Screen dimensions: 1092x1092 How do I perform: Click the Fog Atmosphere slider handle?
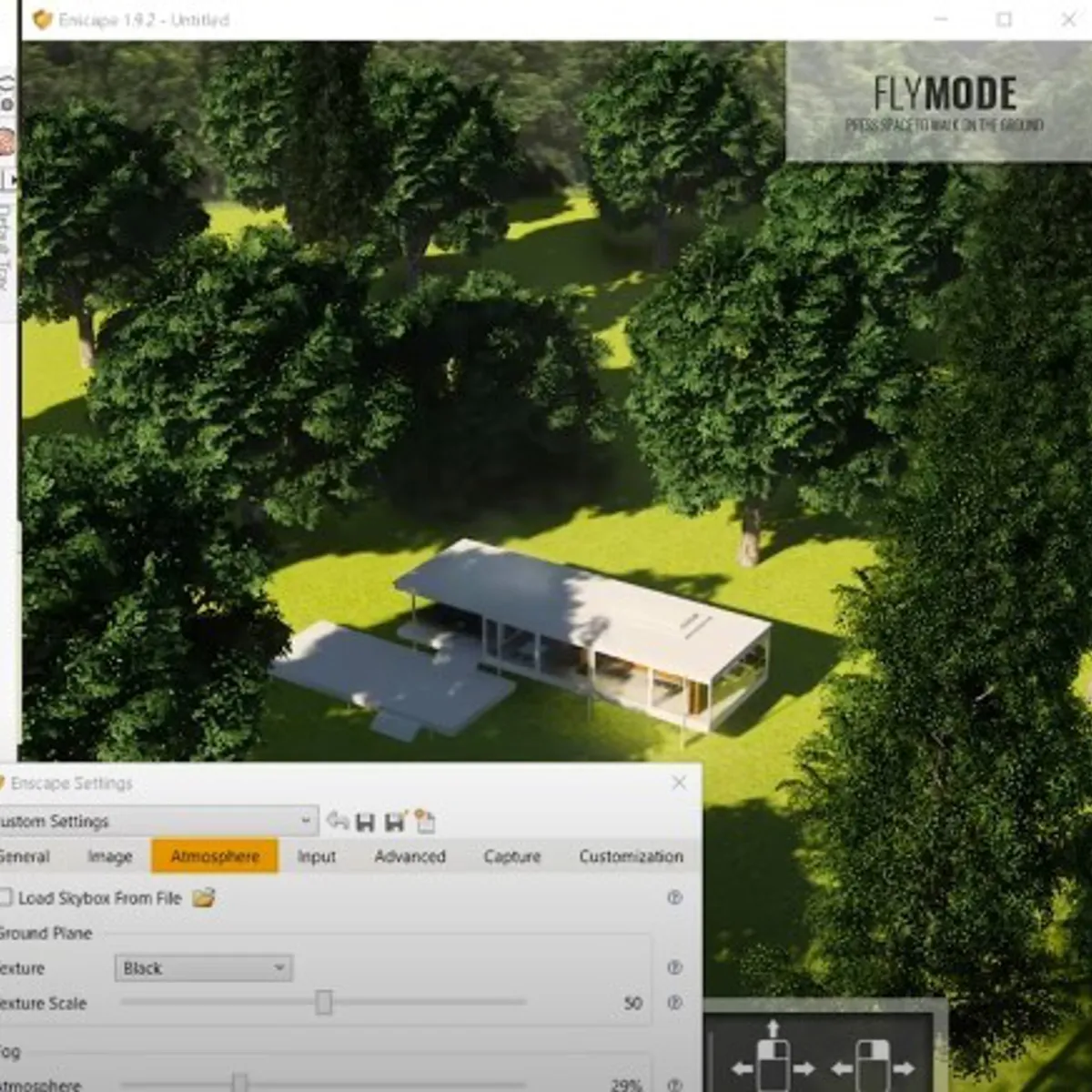pos(239,1083)
